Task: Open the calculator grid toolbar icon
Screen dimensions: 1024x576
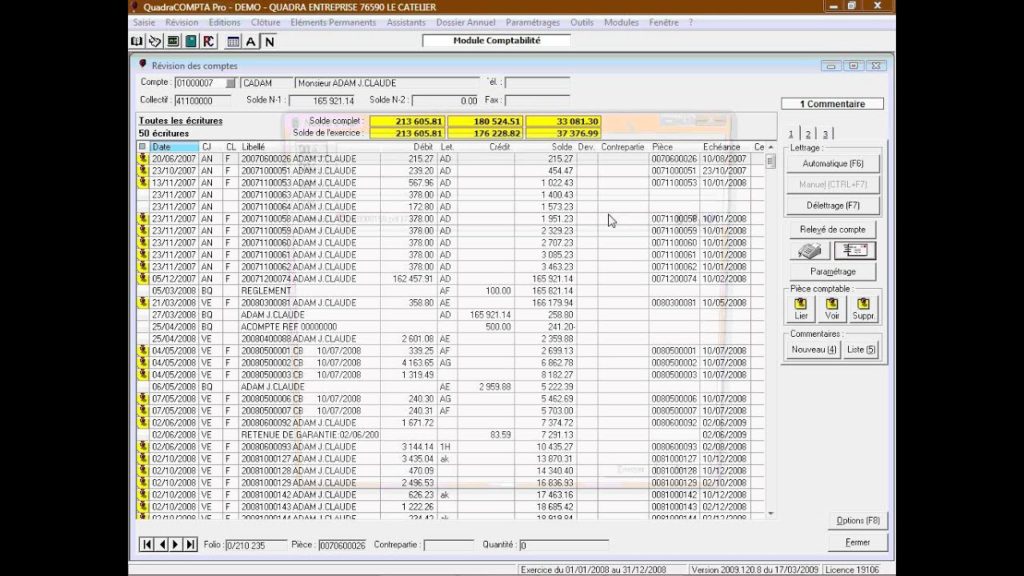Action: click(x=233, y=41)
